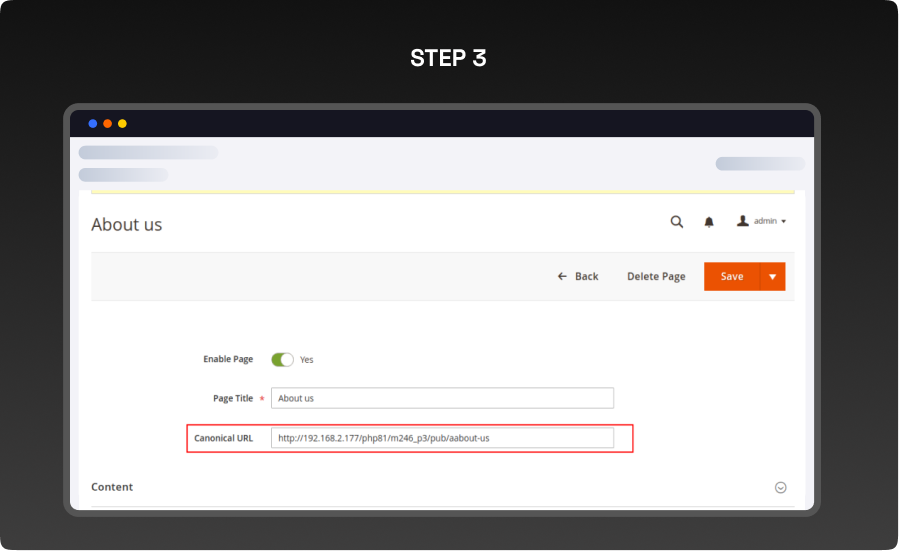
Task: Focus the Page Title input field
Action: 442,398
